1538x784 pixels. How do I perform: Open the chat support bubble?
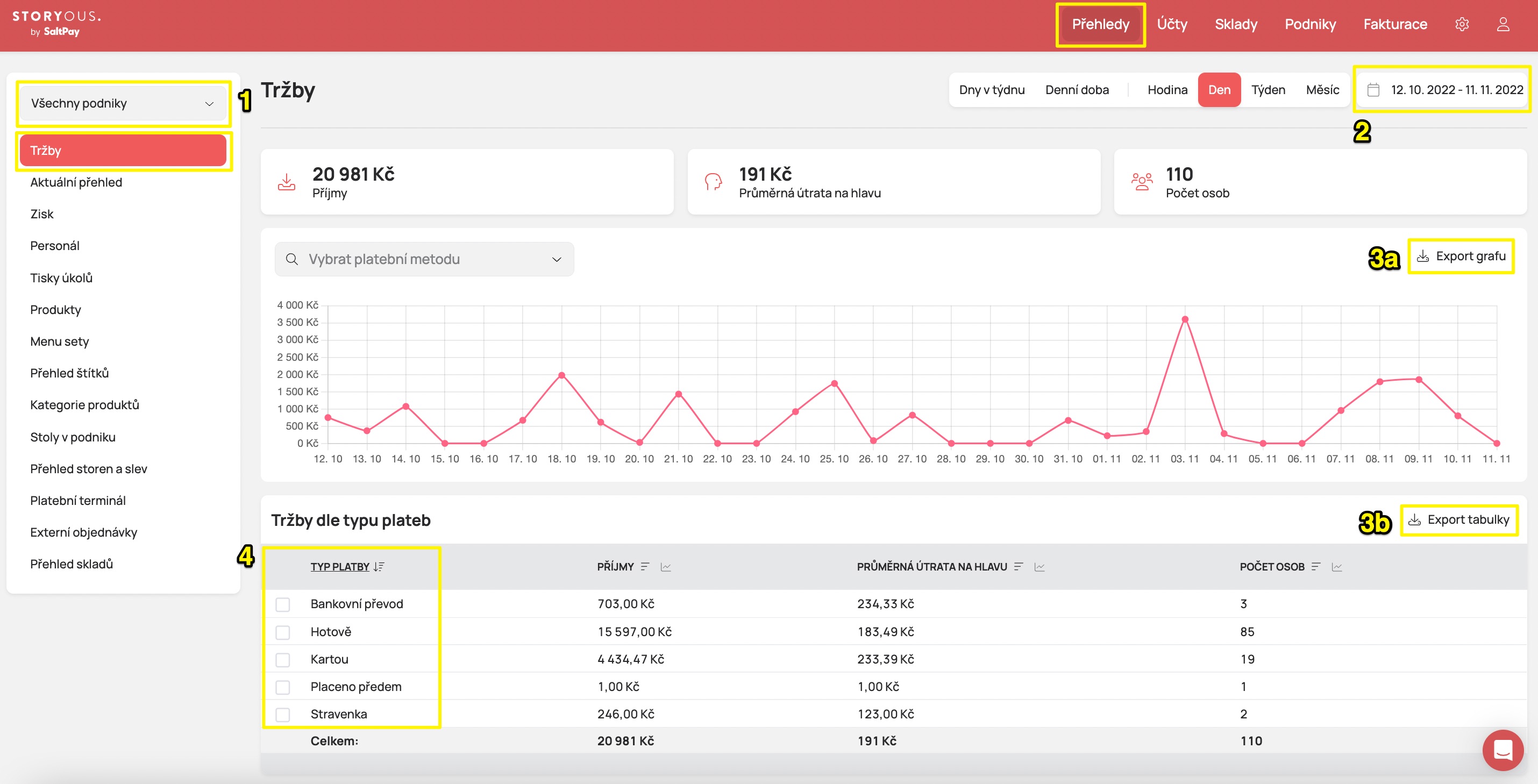[1503, 750]
